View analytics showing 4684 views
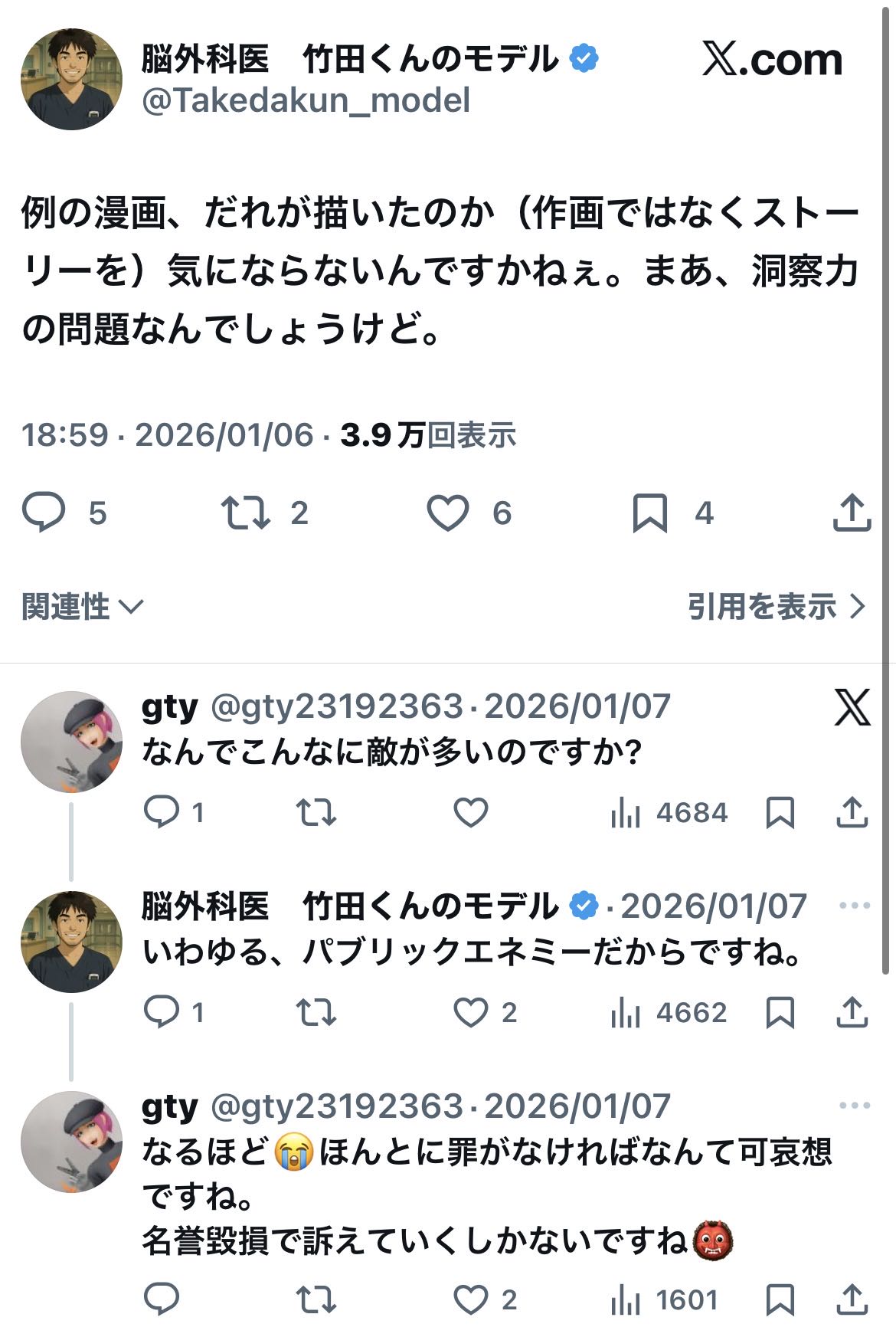The height and width of the screenshot is (1337, 896). (x=669, y=813)
